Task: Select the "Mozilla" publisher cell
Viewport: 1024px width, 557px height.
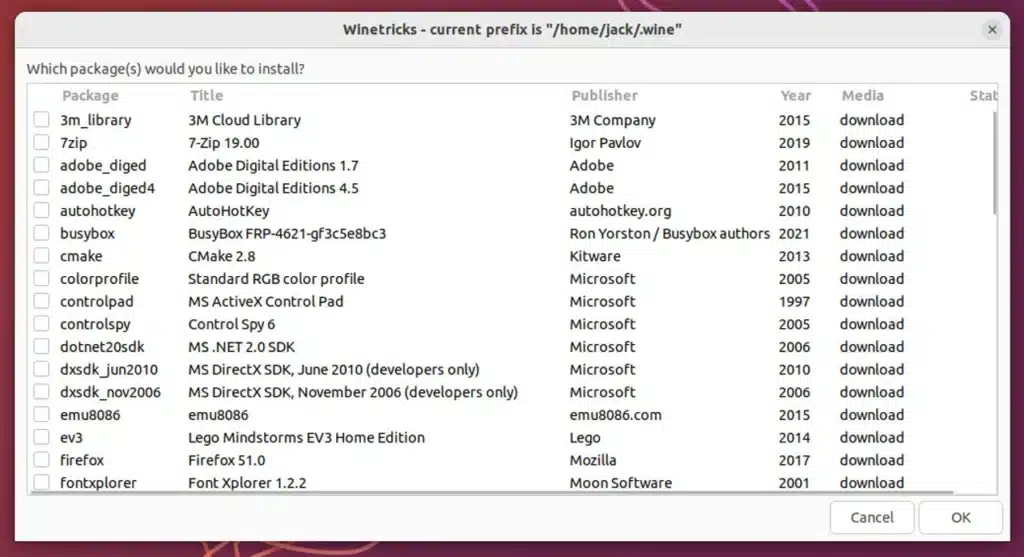Action: (592, 460)
